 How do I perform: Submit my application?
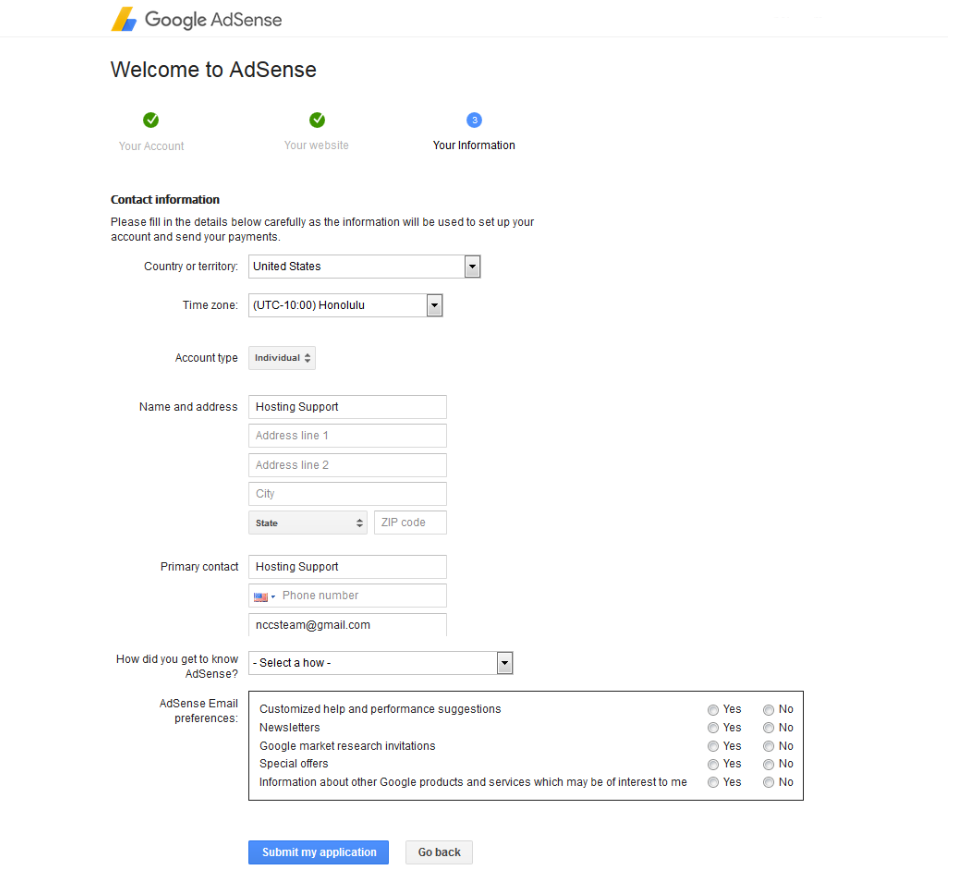point(319,853)
